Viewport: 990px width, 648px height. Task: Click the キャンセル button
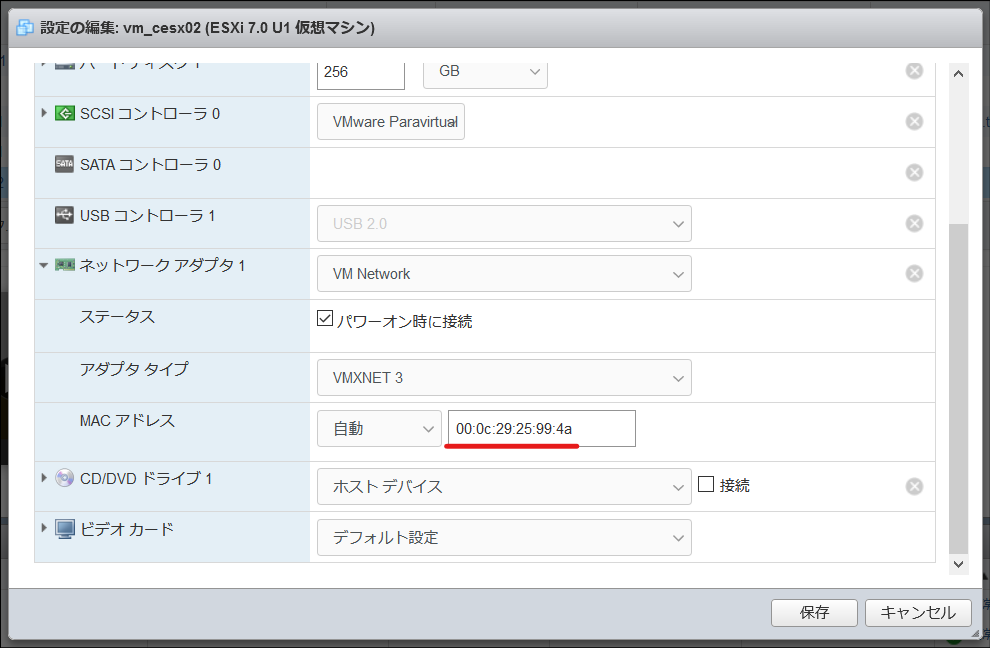click(x=918, y=613)
